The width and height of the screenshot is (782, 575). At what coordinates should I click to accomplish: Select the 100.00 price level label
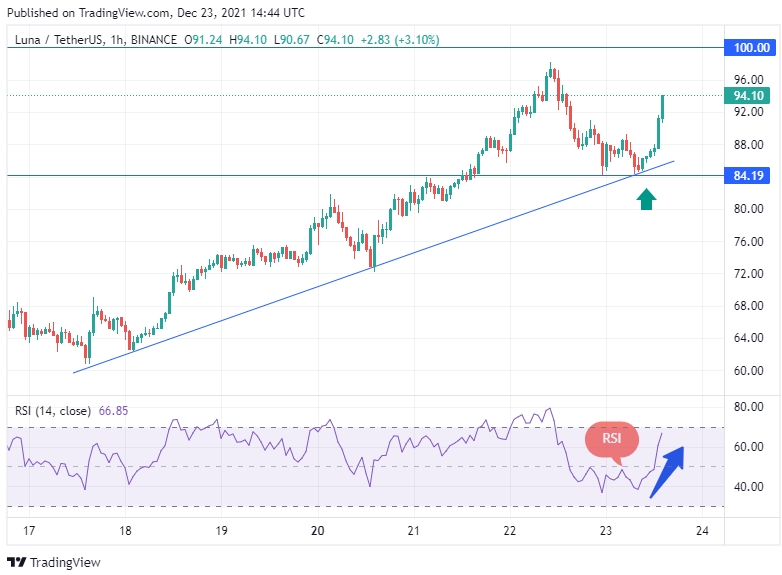751,48
